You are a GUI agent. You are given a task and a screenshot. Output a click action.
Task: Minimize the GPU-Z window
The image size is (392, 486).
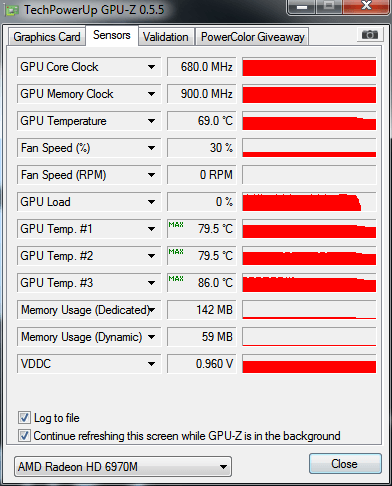pyautogui.click(x=302, y=6)
